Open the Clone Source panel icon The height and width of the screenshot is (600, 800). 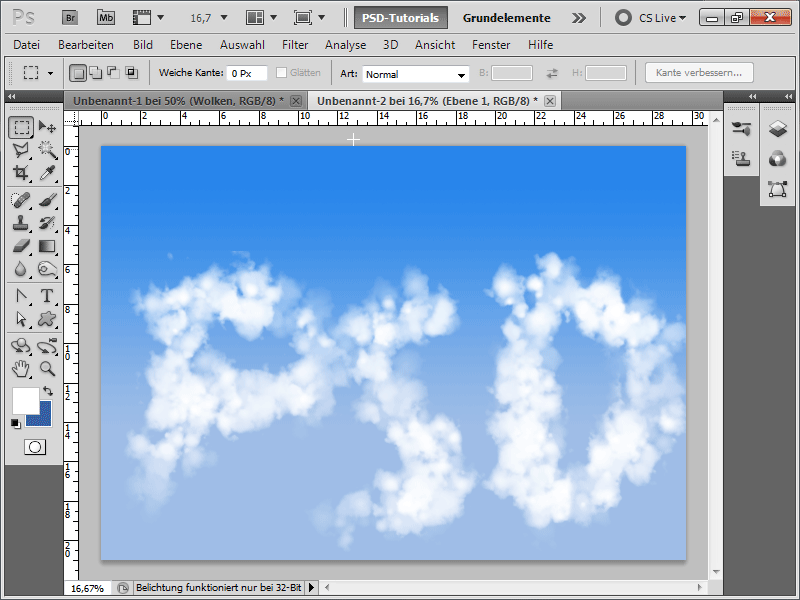click(x=741, y=159)
